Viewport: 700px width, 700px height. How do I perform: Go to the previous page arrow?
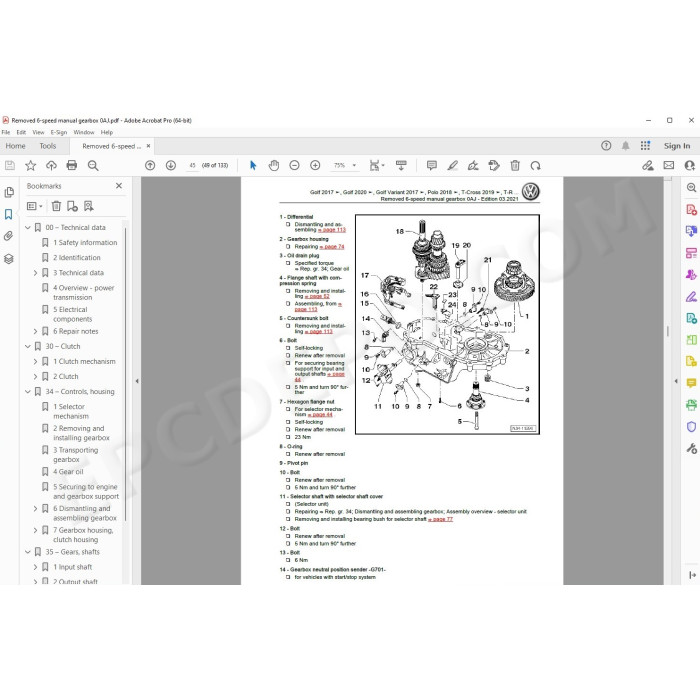click(x=150, y=165)
